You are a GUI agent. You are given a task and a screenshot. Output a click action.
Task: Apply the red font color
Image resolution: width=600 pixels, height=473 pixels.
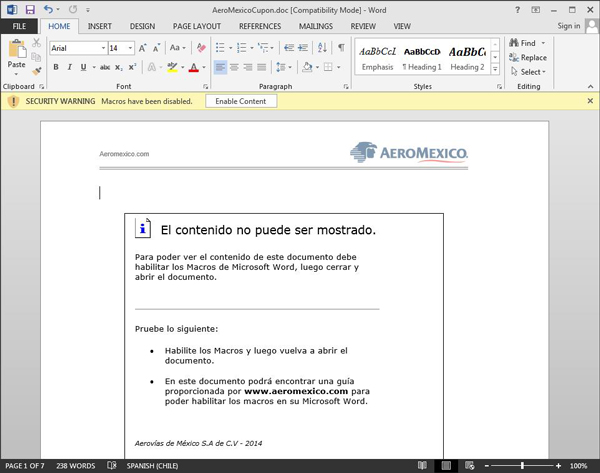(194, 67)
